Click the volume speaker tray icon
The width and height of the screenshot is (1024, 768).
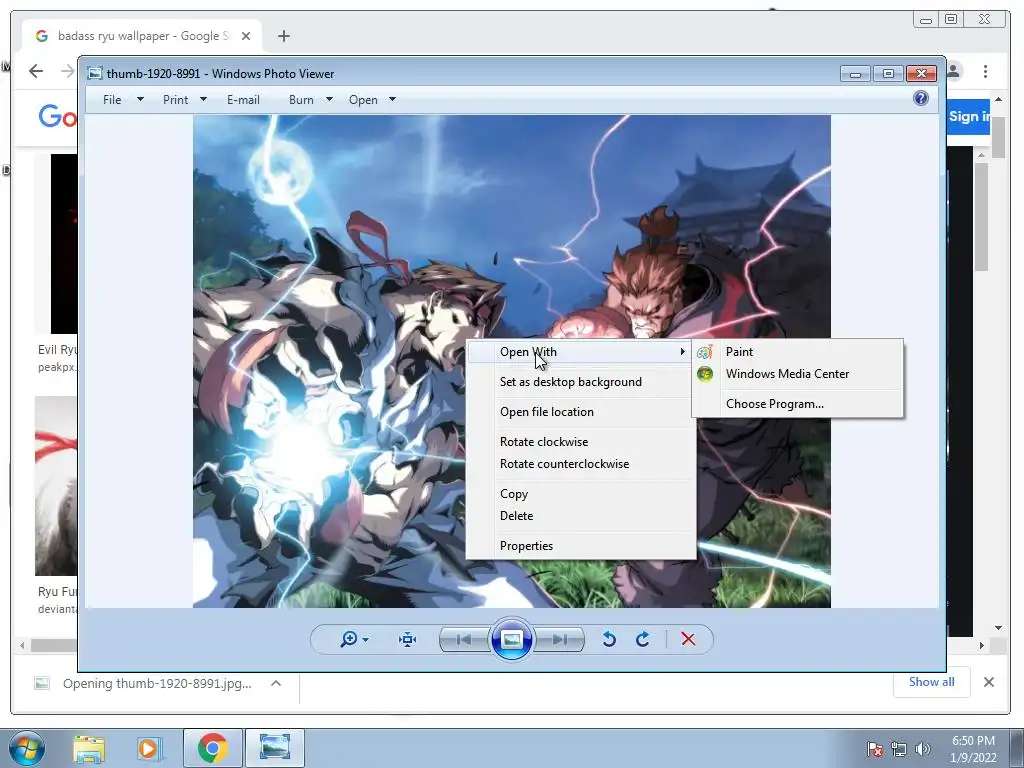(x=923, y=748)
